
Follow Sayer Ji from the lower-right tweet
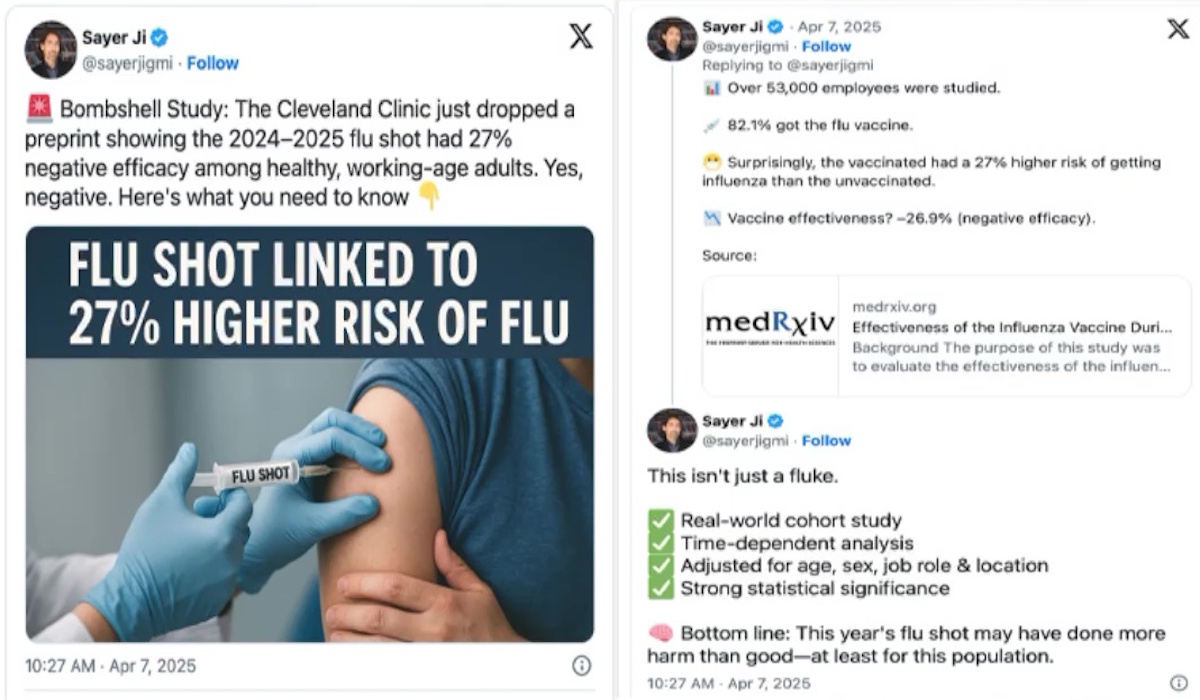coord(826,440)
